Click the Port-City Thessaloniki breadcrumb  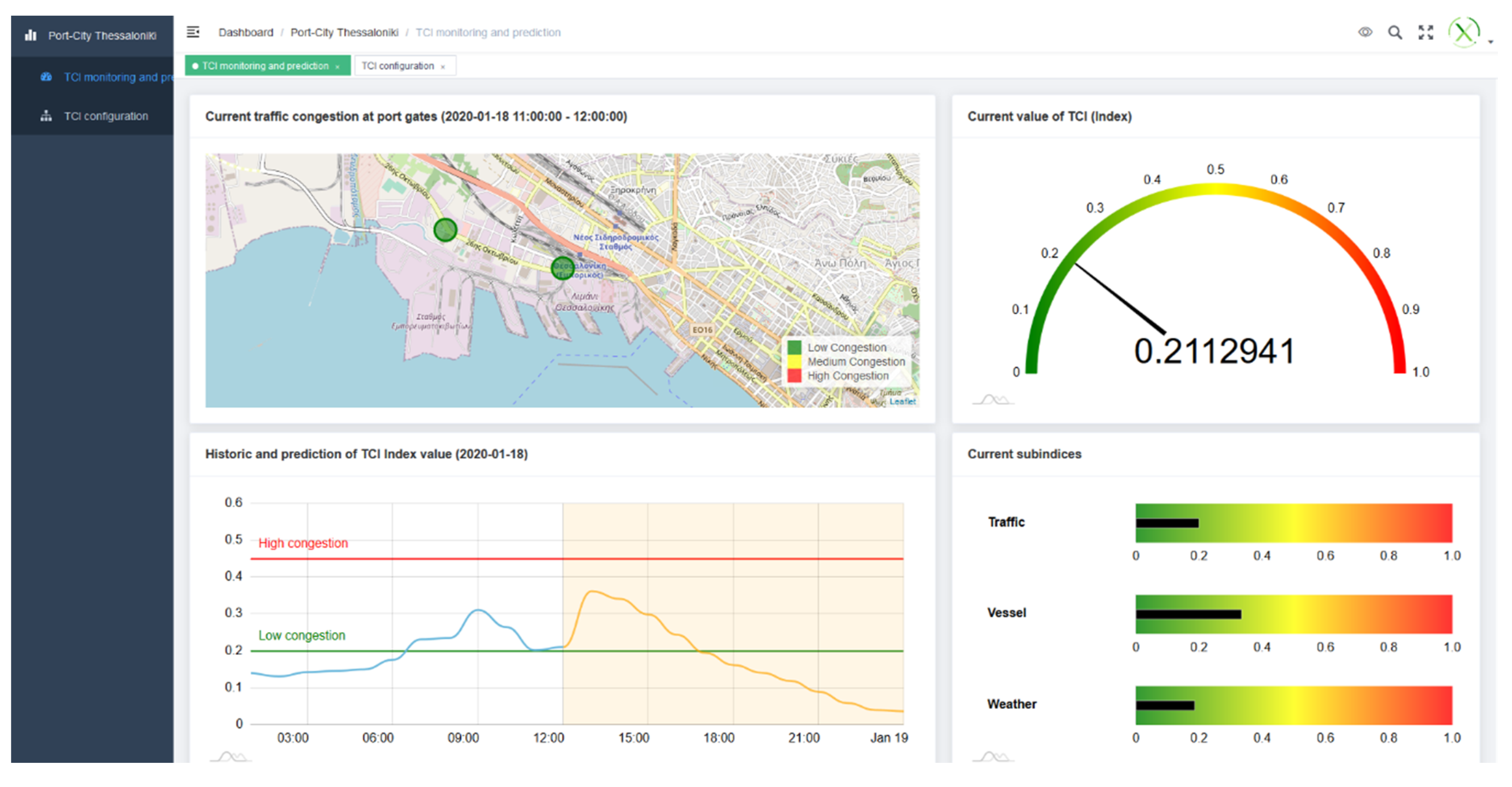[x=344, y=32]
